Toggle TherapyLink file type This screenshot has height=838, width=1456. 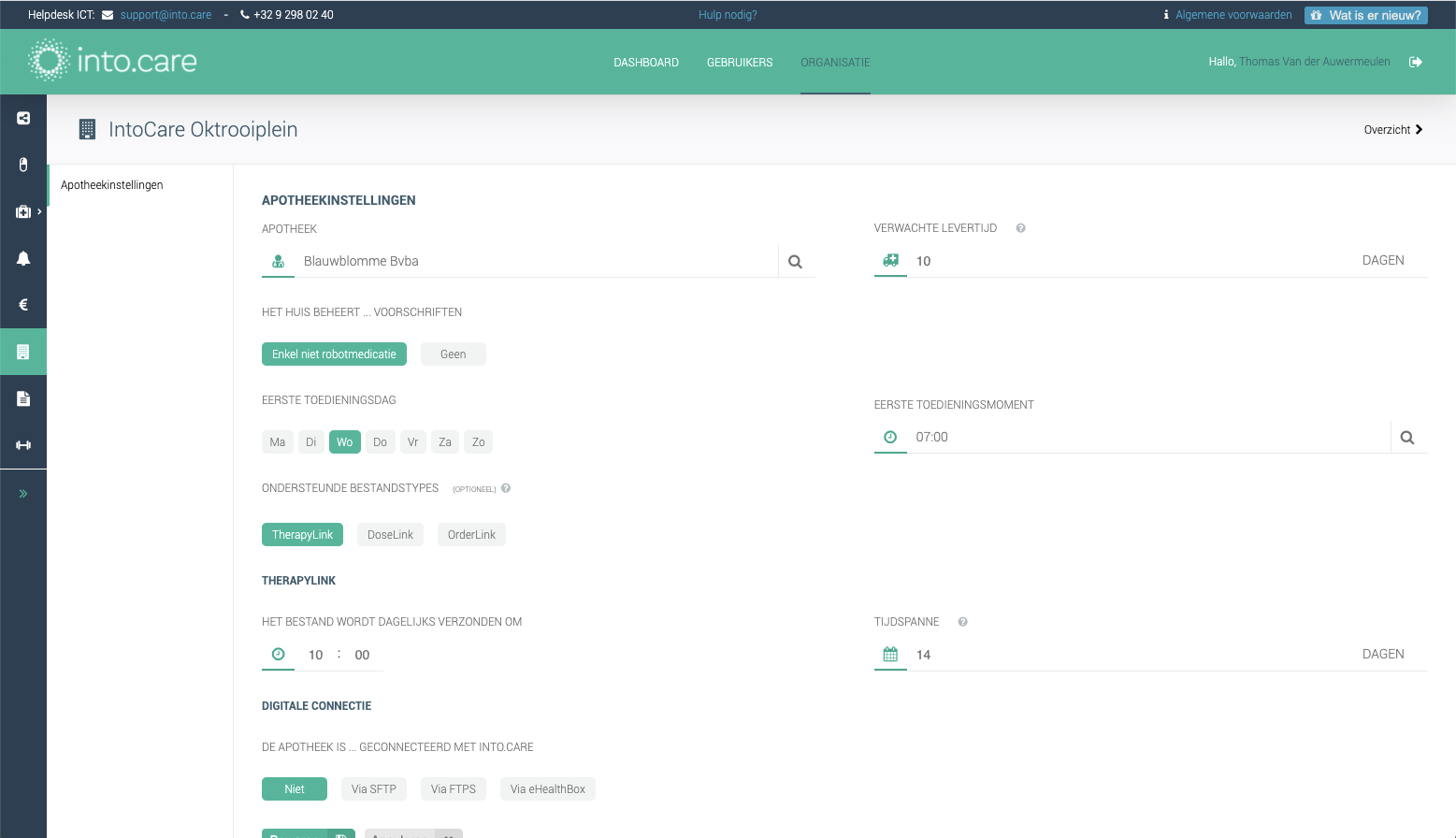click(x=302, y=535)
